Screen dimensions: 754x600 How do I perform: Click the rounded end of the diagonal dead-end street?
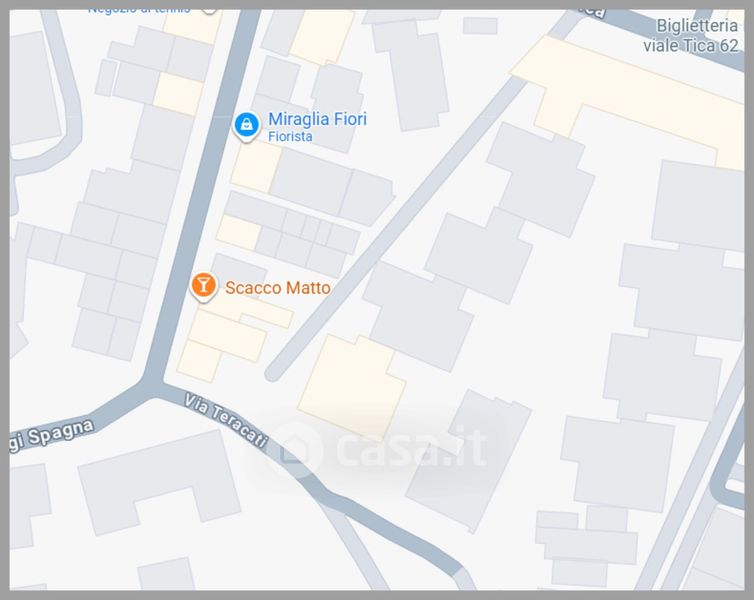pos(273,373)
